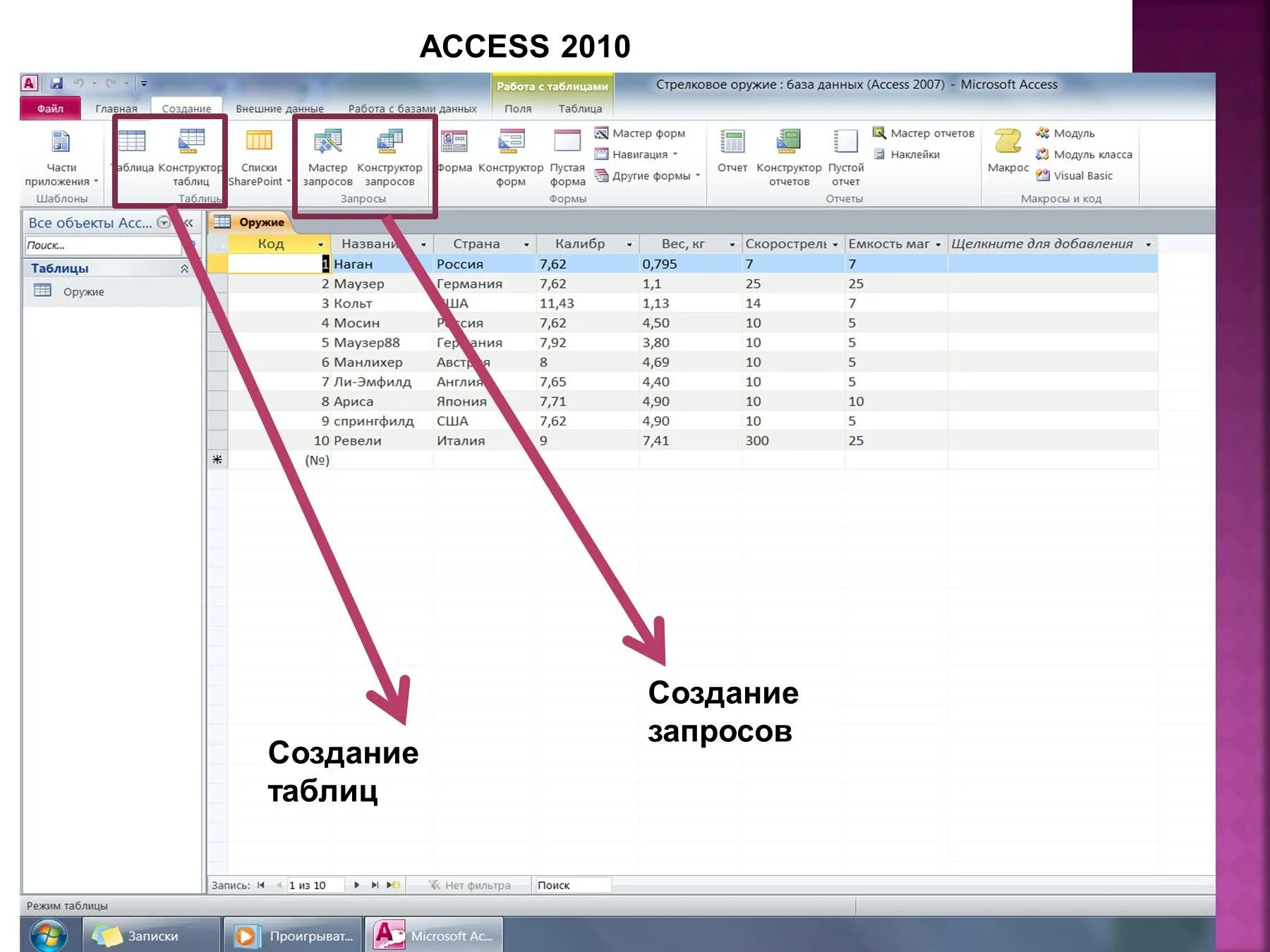Select cell Италия in Страна
This screenshot has height=952, width=1270.
(485, 441)
